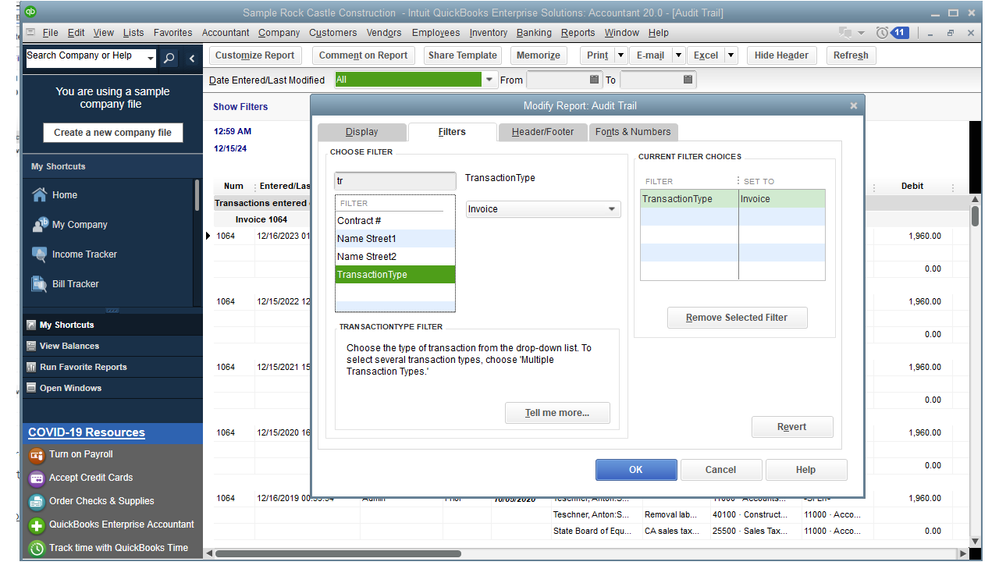Click Hide Header button
This screenshot has width=999, height=562.
coord(782,55)
